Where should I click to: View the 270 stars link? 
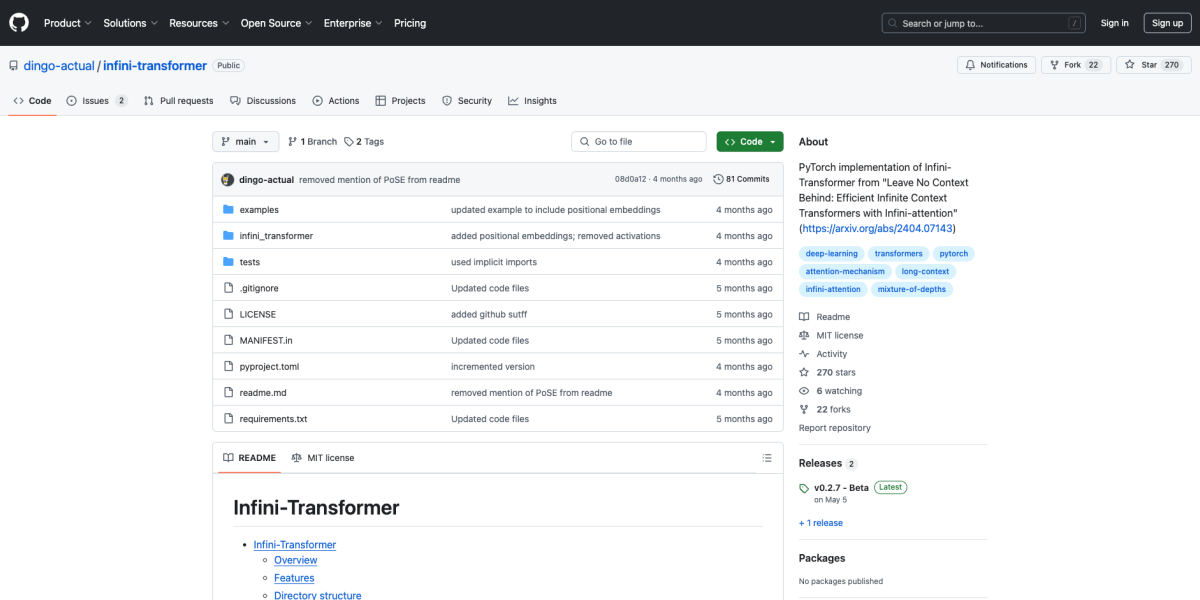coord(827,372)
